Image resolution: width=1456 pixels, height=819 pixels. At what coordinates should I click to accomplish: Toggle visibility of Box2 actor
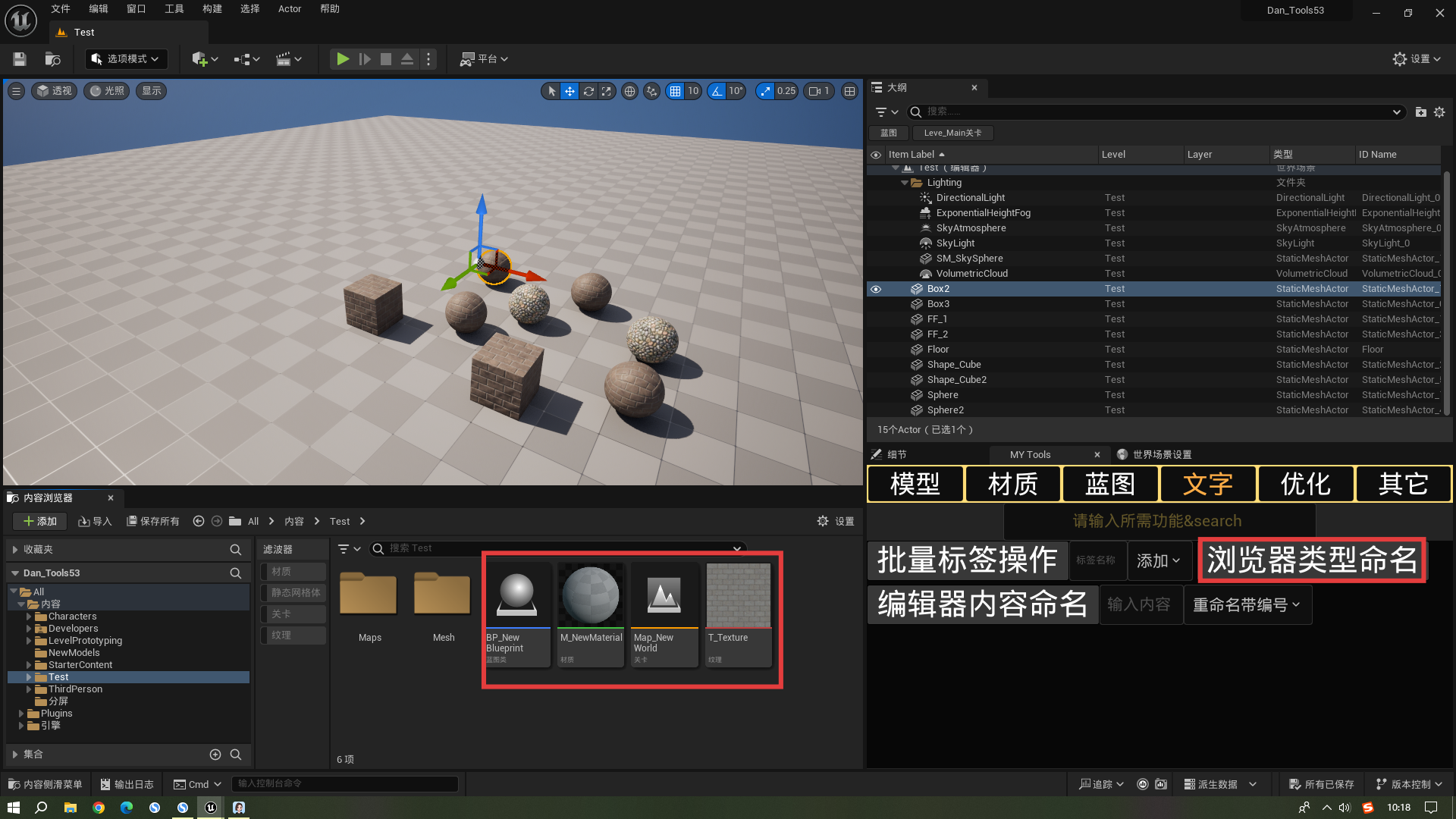(x=876, y=289)
